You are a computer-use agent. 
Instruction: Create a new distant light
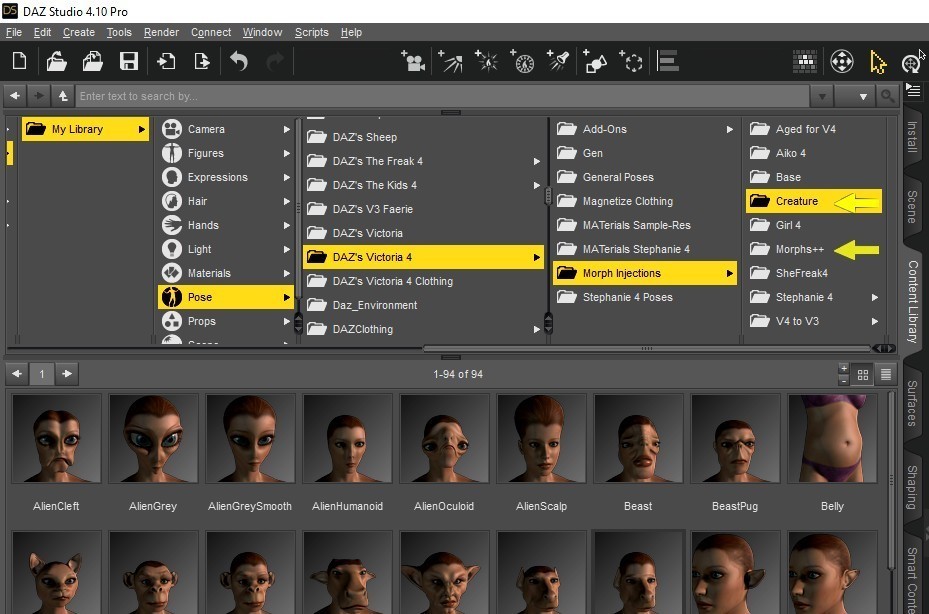450,61
